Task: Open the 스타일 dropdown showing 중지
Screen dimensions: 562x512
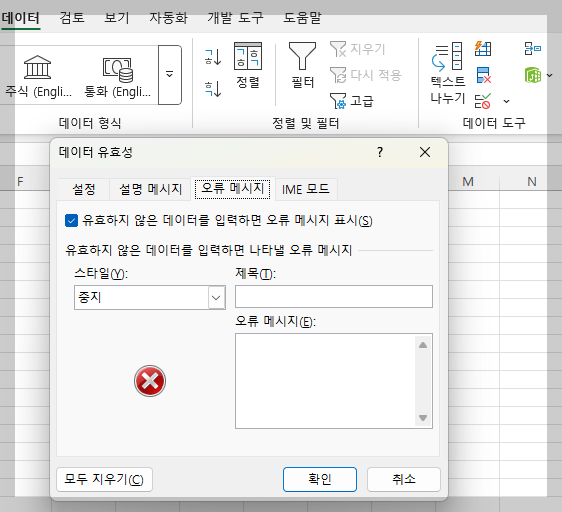Action: [150, 297]
